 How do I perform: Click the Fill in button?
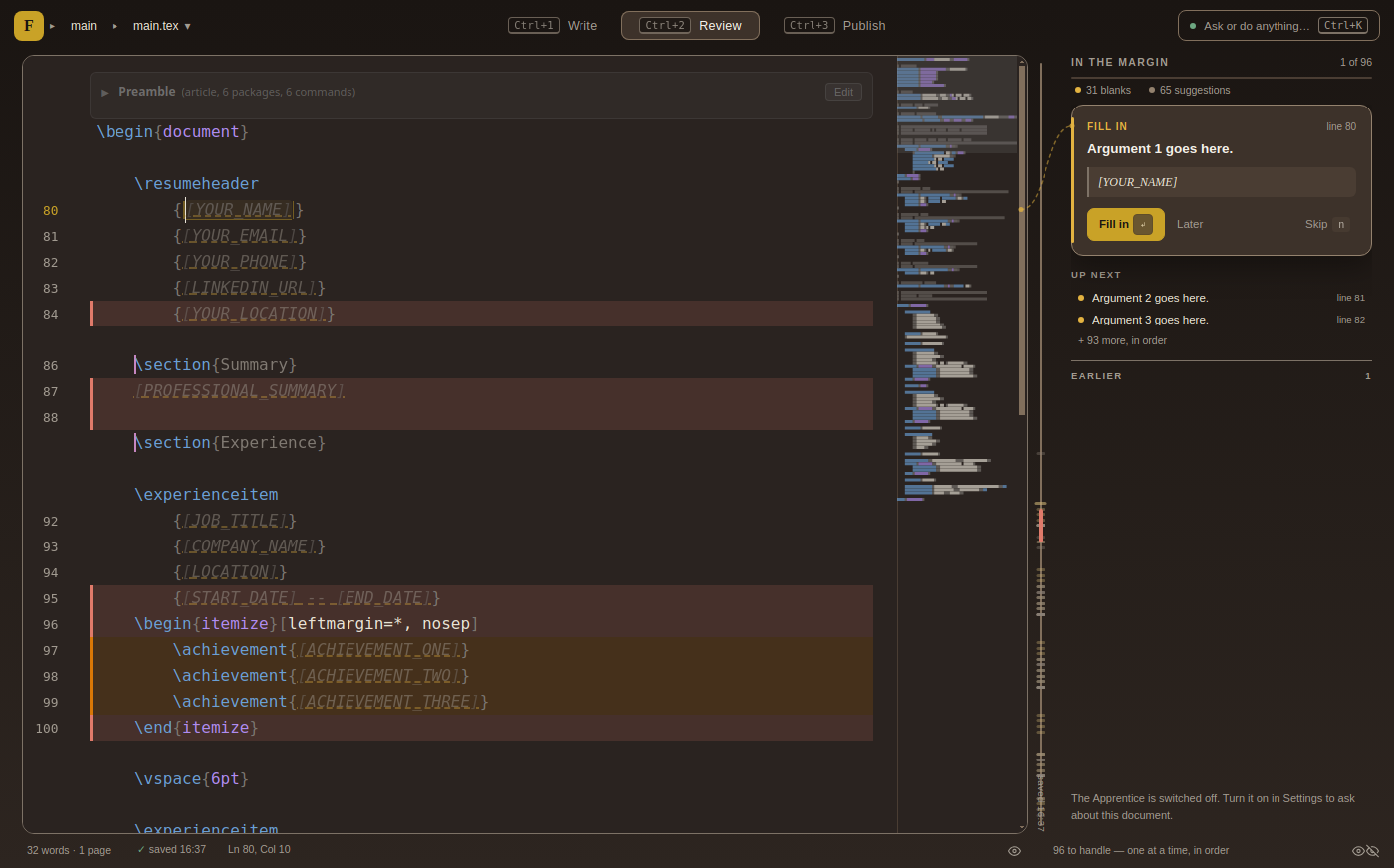click(1125, 225)
